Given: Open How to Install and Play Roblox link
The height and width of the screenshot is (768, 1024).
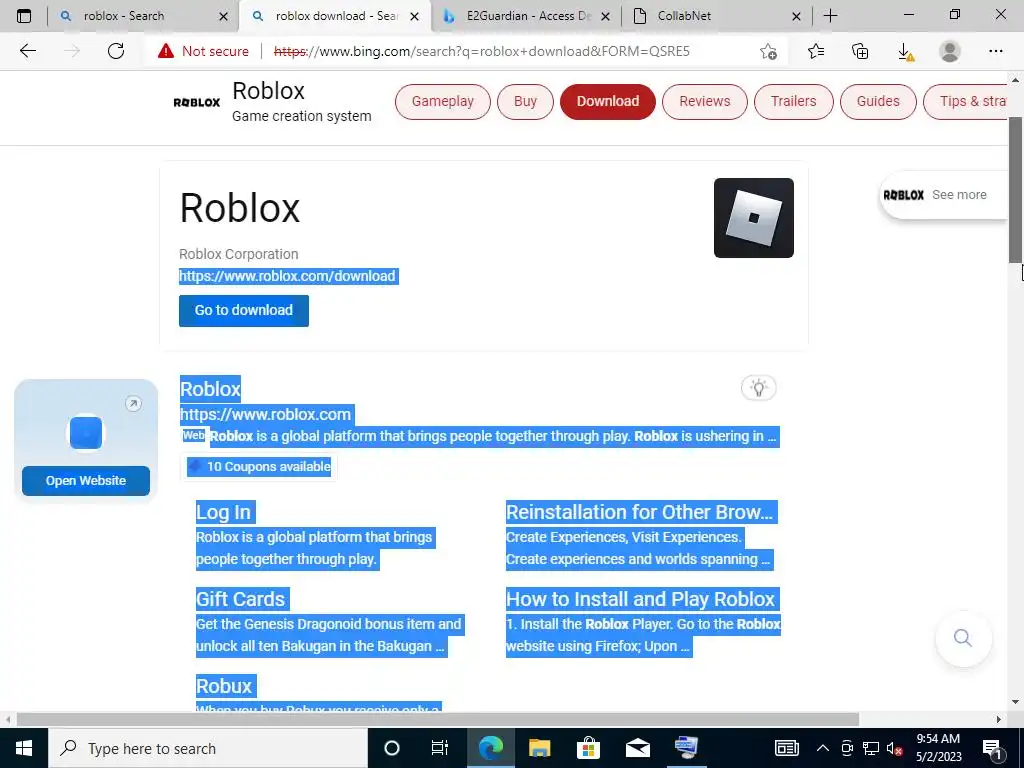Looking at the screenshot, I should [x=640, y=599].
